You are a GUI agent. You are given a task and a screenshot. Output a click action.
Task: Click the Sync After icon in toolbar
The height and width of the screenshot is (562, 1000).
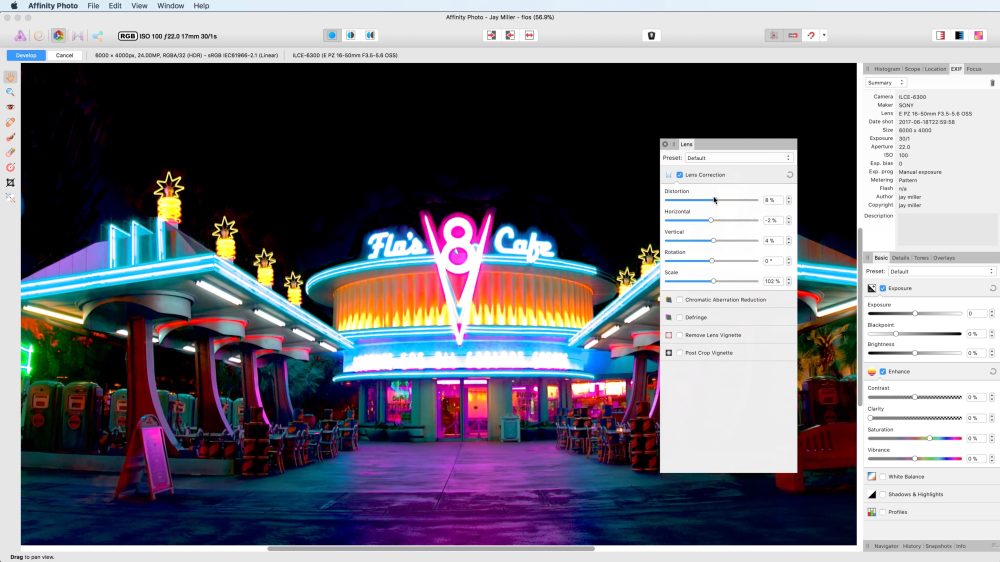(510, 36)
